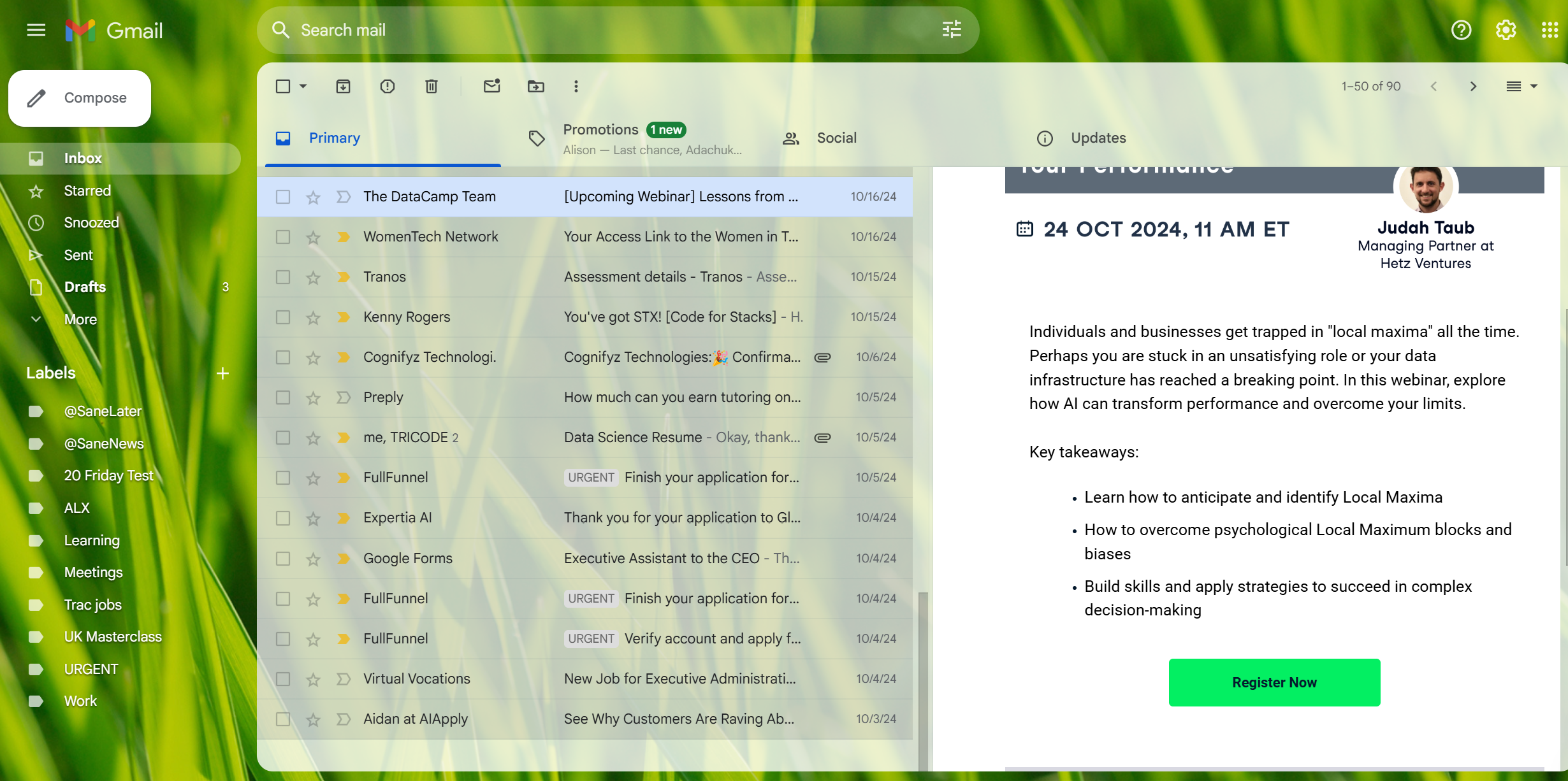Select The DataCamp Team email checkbox
Image resolution: width=1568 pixels, height=781 pixels.
[x=283, y=197]
